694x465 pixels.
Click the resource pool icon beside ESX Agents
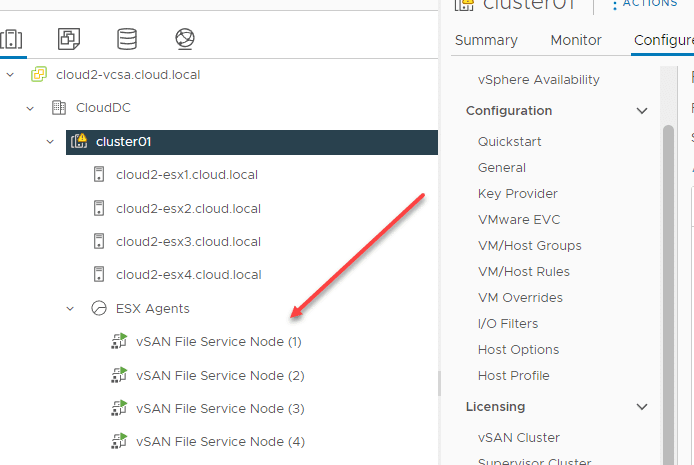pyautogui.click(x=99, y=308)
